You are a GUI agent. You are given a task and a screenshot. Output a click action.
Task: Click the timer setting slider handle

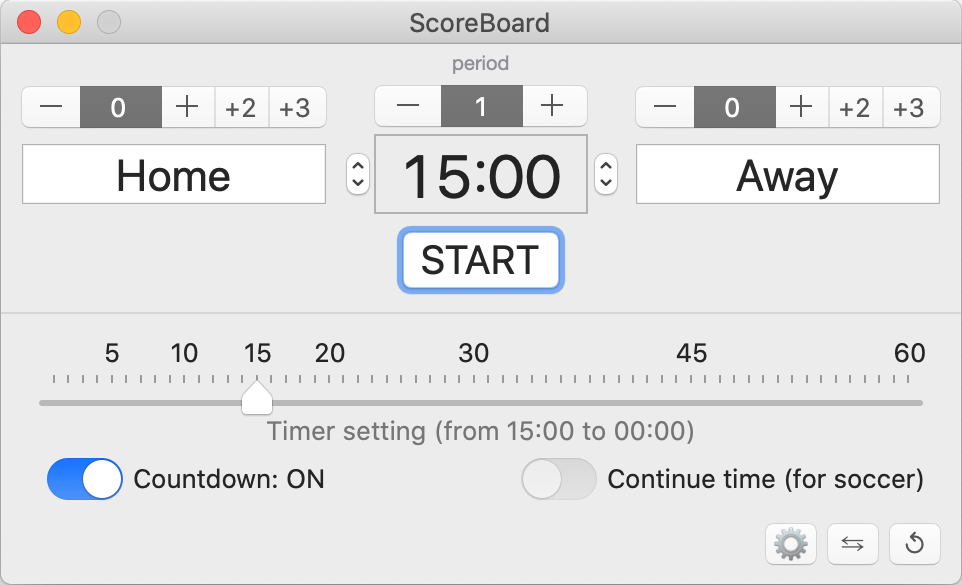tap(256, 398)
